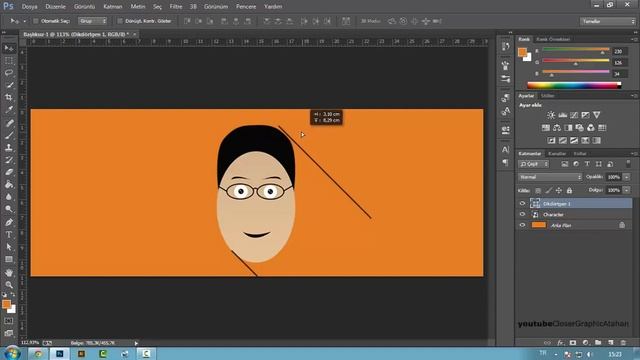
Task: Add Curves adjustment in Ayarlar panel
Action: (x=574, y=115)
